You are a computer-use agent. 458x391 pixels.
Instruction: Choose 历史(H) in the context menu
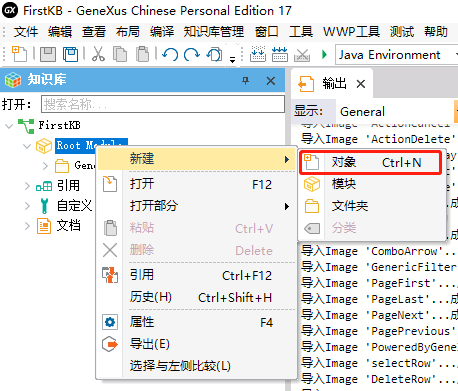click(196, 297)
